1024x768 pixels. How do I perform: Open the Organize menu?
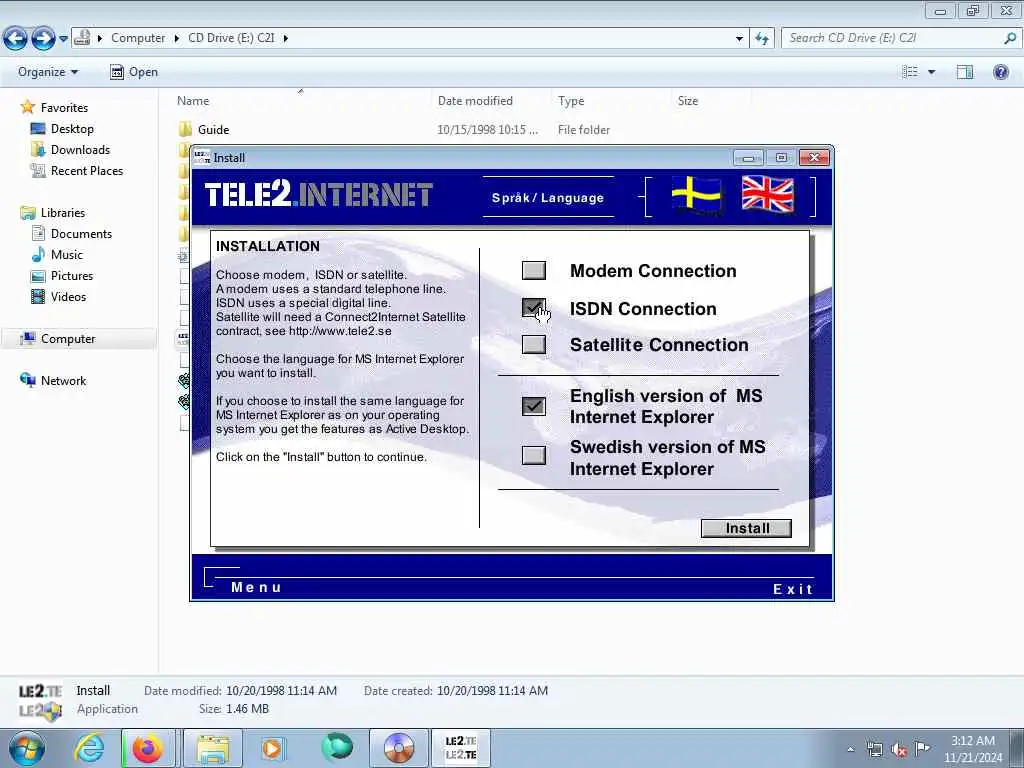(x=48, y=72)
